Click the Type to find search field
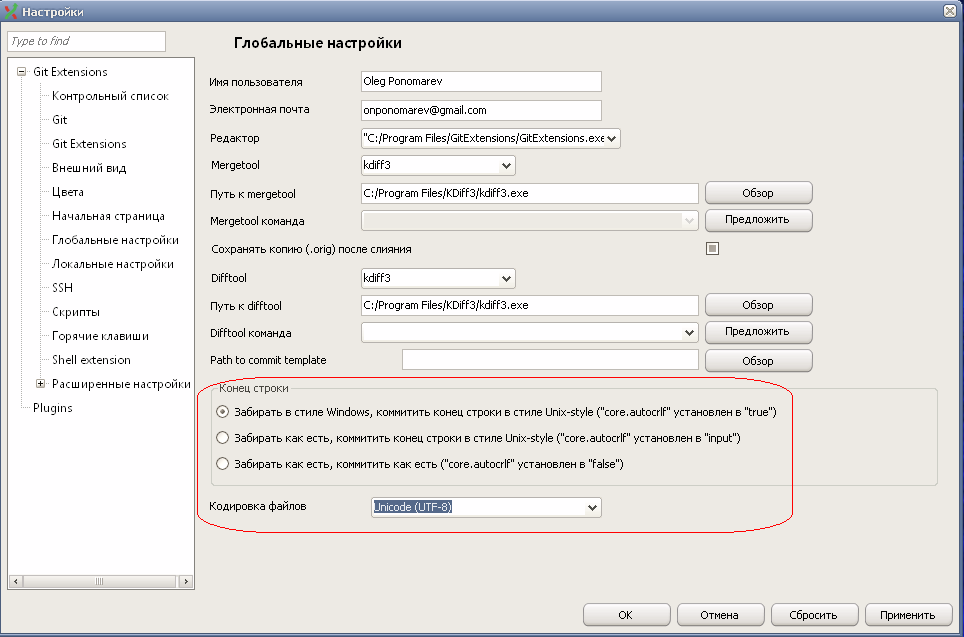964x637 pixels. tap(86, 41)
